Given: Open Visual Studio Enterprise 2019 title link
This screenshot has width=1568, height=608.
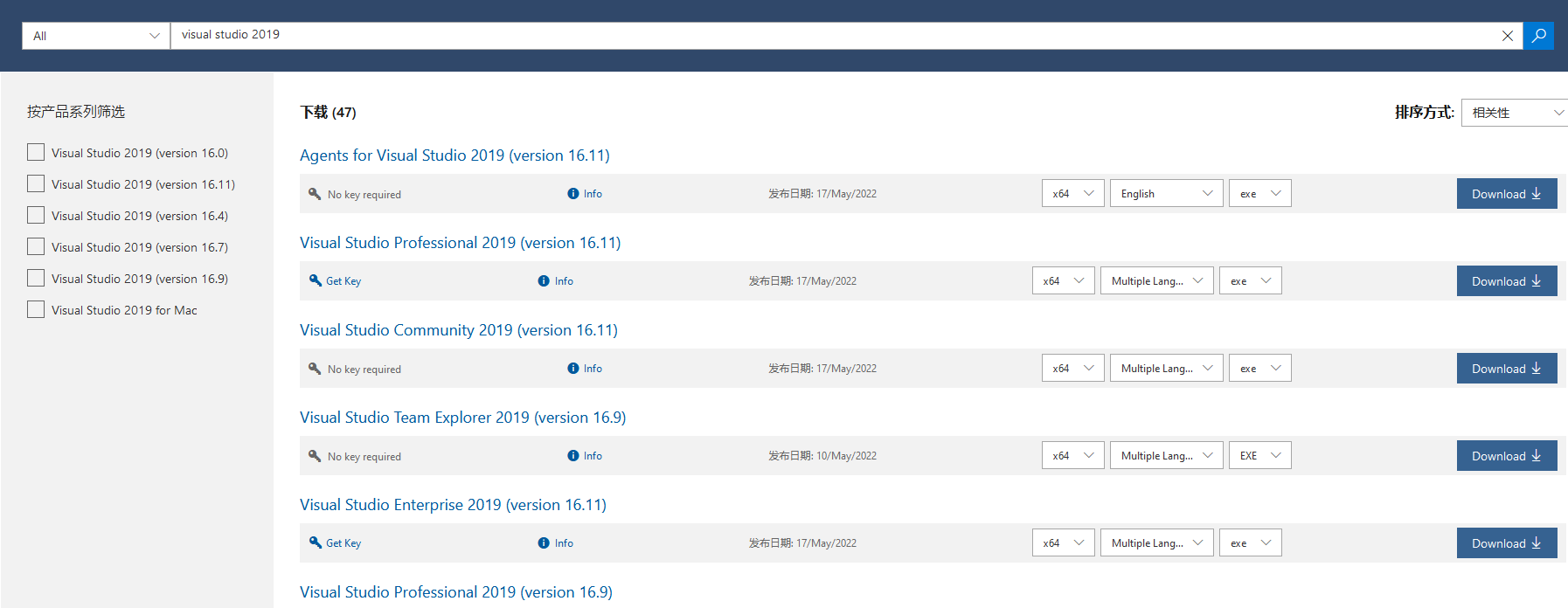Looking at the screenshot, I should [453, 505].
